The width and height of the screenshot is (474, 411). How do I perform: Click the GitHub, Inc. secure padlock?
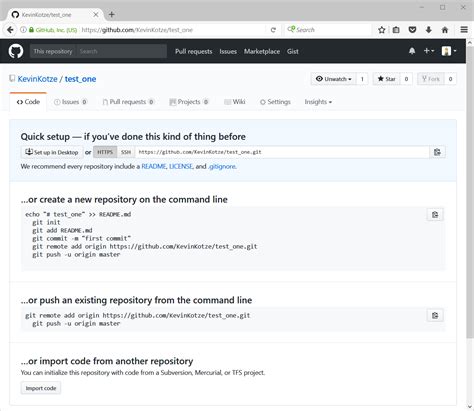[x=31, y=30]
